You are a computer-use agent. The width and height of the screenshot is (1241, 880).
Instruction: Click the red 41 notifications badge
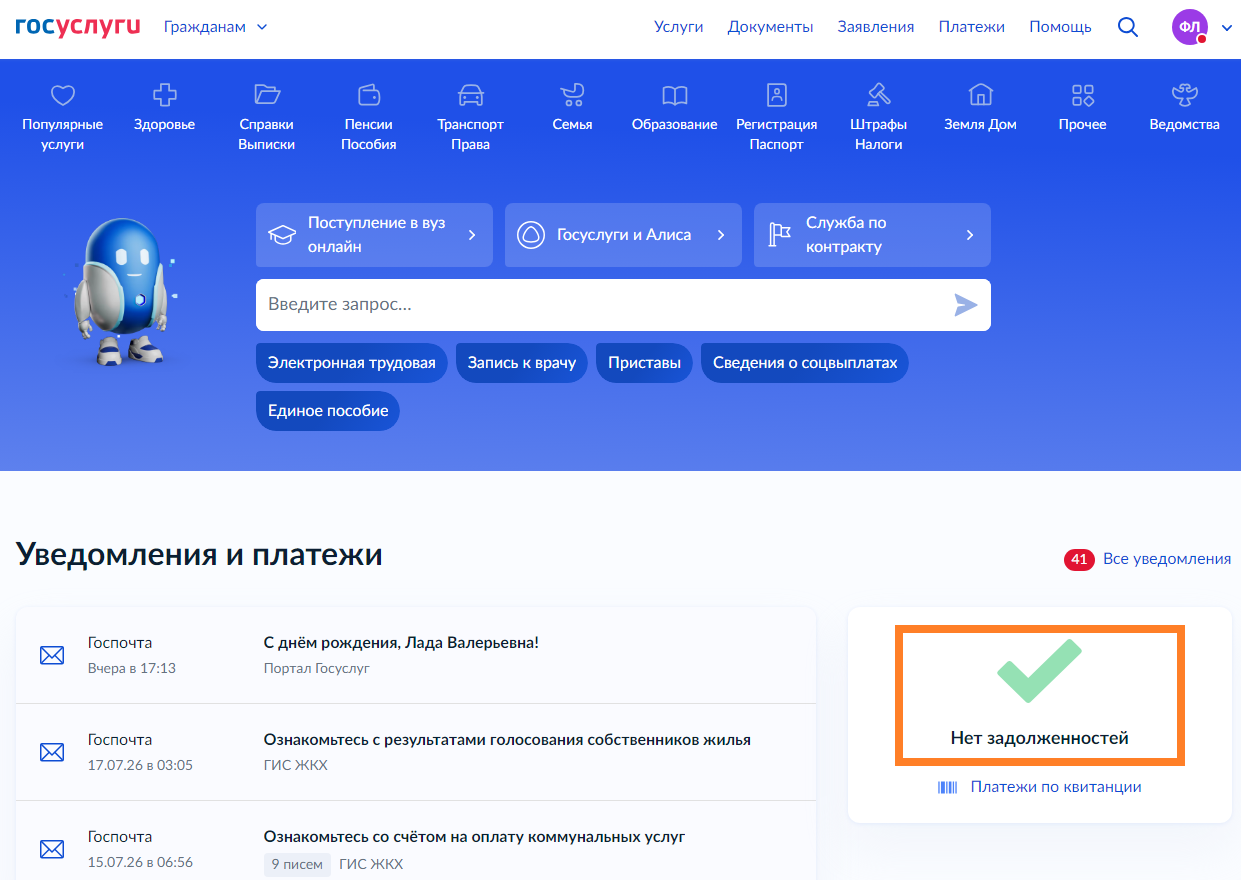coord(1079,559)
